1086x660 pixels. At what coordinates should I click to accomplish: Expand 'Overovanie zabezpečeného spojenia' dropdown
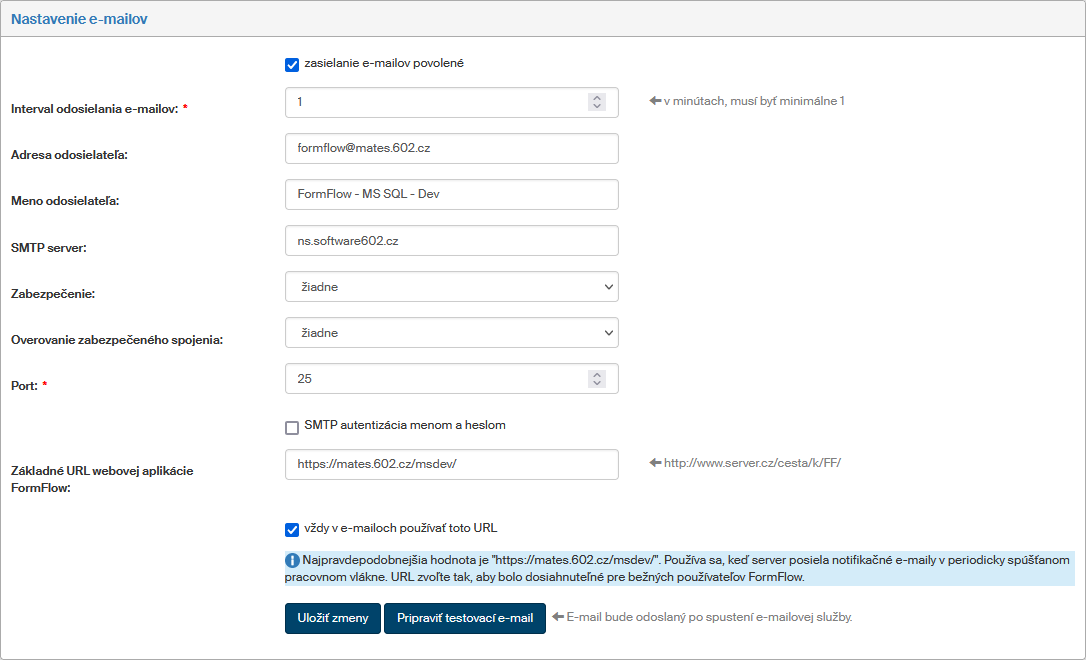pos(451,333)
